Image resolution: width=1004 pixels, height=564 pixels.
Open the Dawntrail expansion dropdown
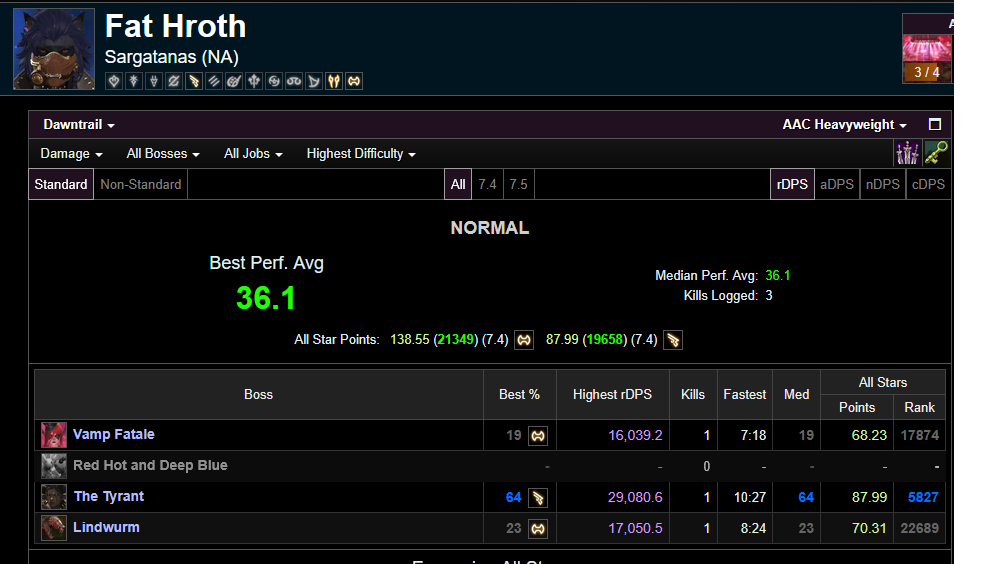coord(79,125)
